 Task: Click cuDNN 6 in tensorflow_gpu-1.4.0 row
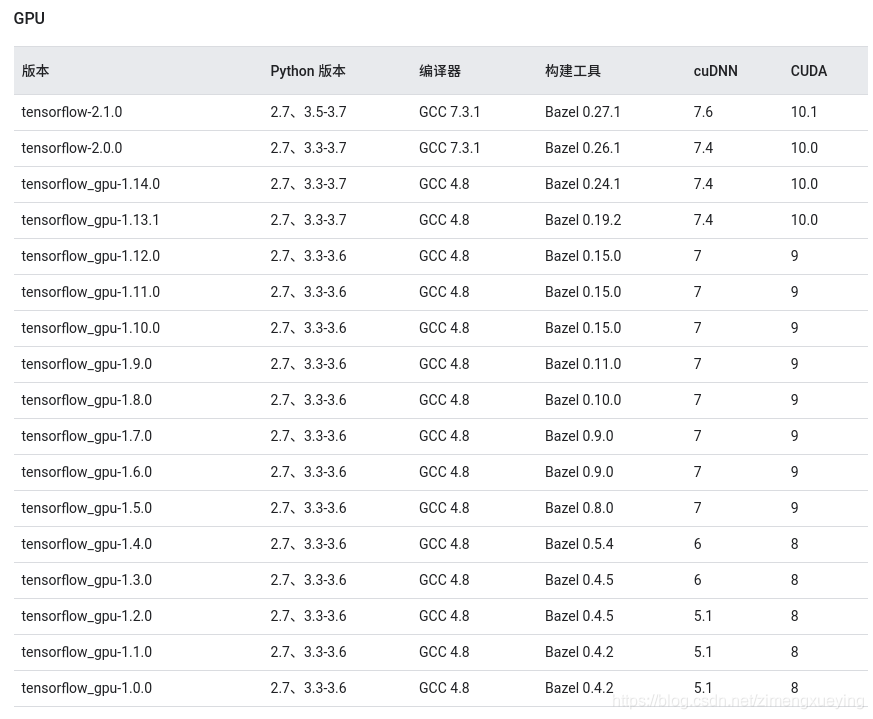[x=698, y=544]
